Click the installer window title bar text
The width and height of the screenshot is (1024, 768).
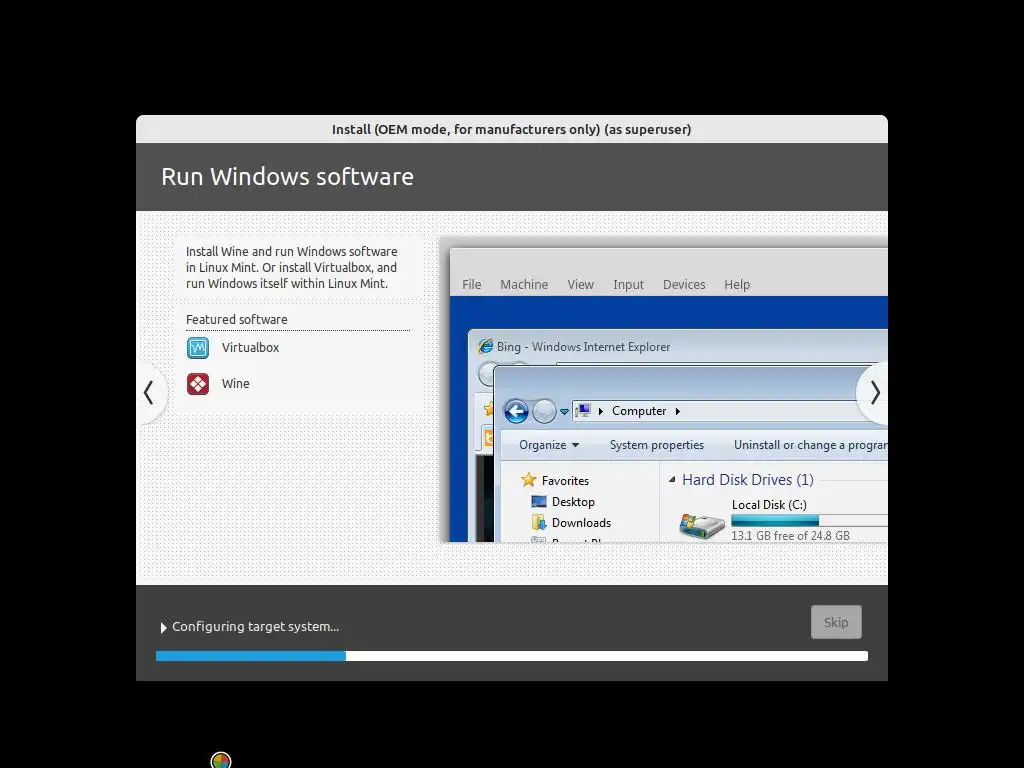[x=511, y=129]
